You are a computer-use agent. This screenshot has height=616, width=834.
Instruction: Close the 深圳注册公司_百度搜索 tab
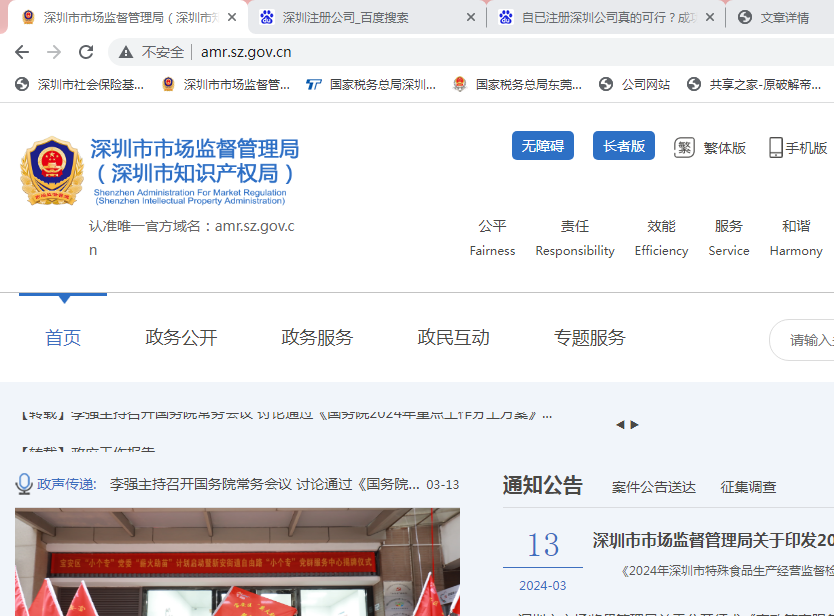pos(471,18)
